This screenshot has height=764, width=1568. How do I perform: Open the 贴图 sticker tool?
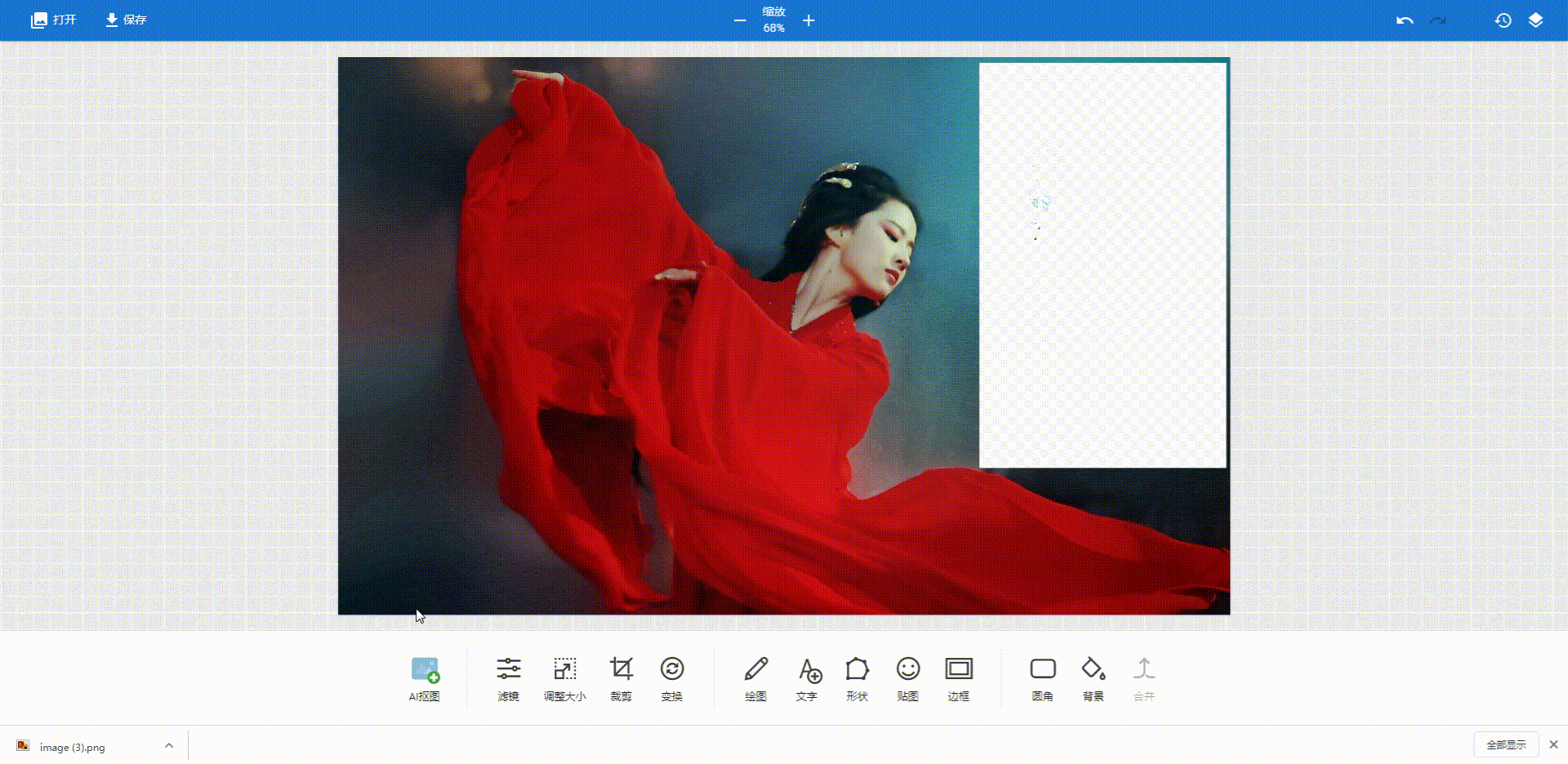pyautogui.click(x=908, y=679)
